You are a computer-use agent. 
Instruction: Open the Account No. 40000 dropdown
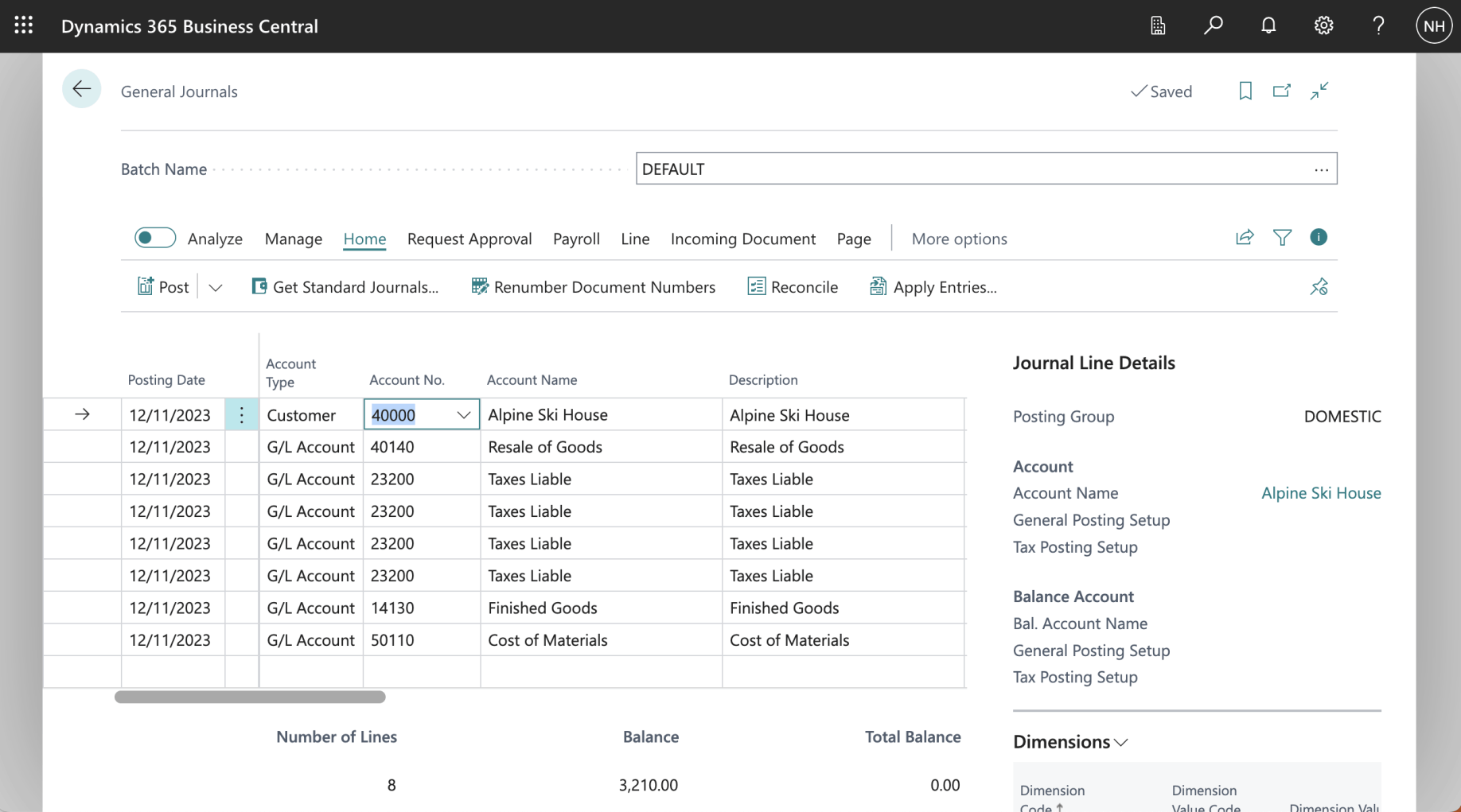tap(463, 415)
